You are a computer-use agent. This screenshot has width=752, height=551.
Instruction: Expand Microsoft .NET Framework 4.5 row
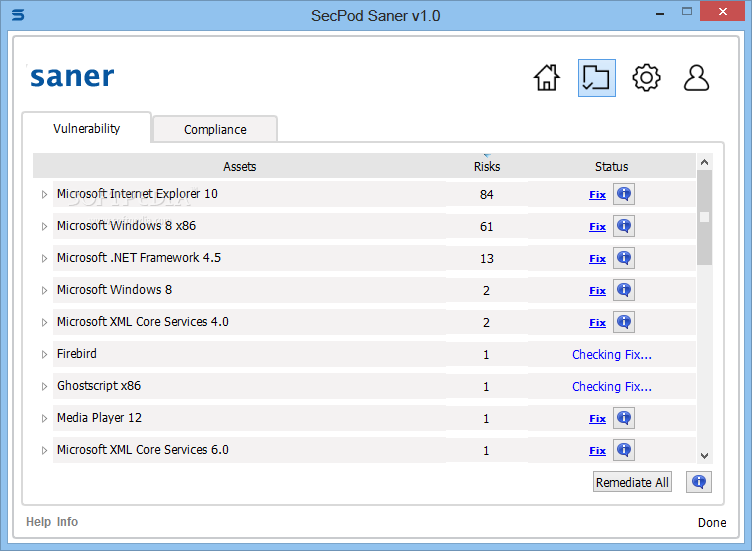(44, 258)
